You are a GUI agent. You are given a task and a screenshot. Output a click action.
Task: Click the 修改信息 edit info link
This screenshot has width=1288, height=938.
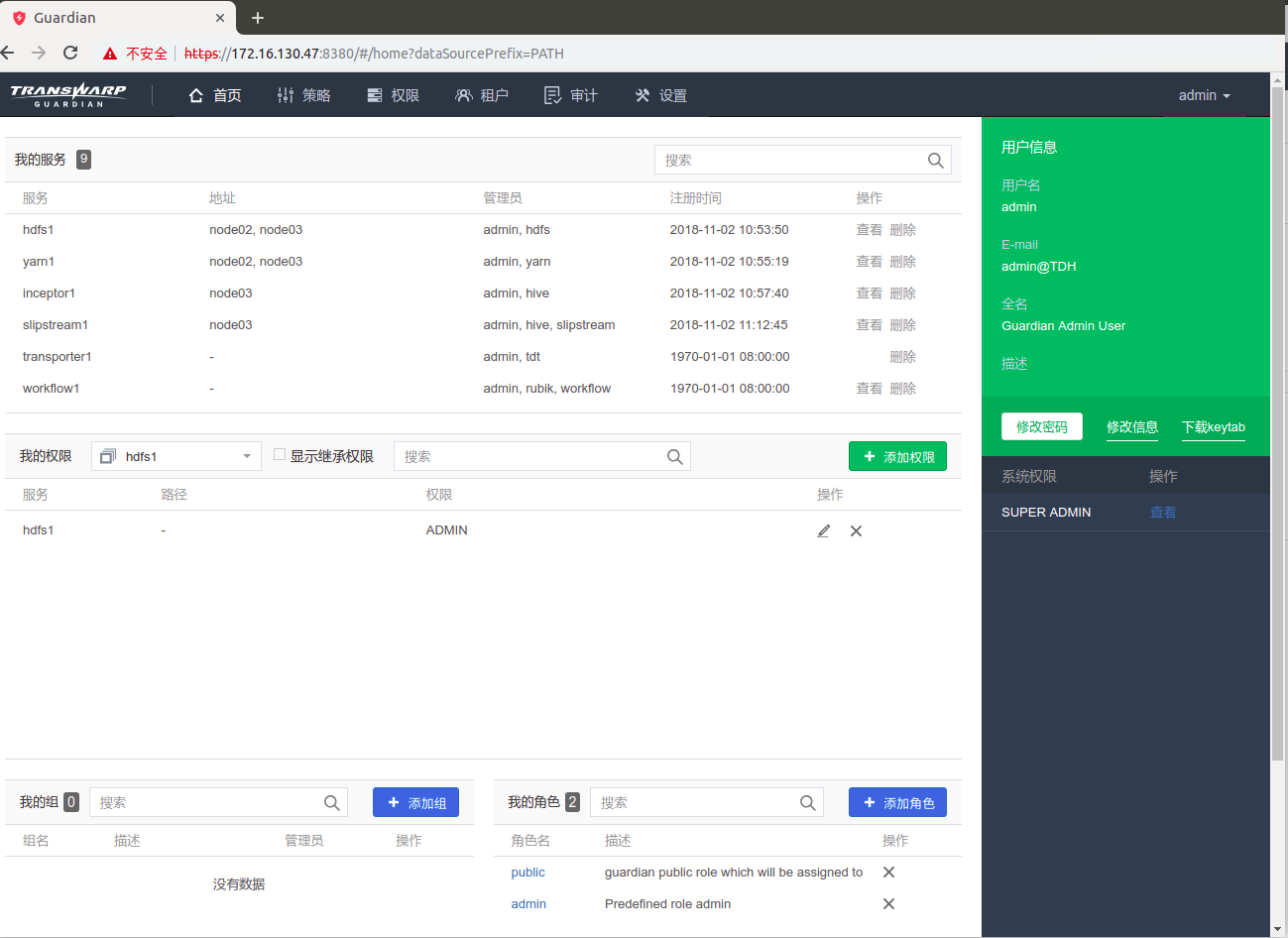1132,427
